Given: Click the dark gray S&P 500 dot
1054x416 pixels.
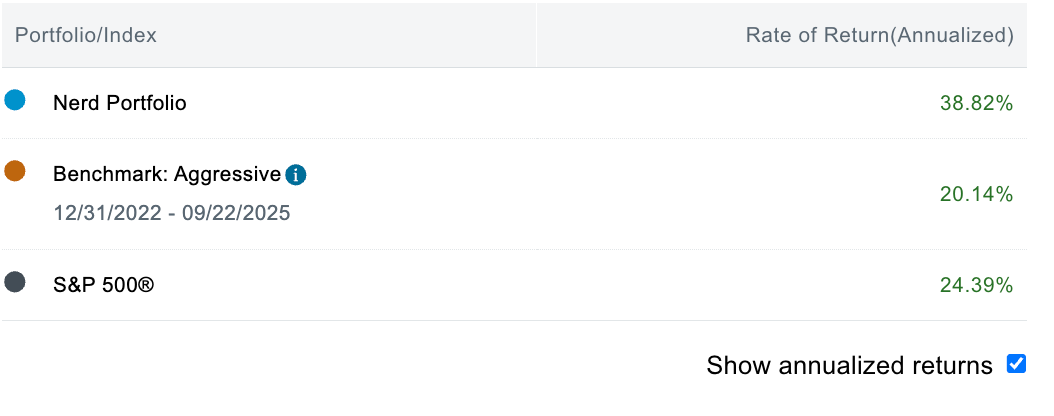Looking at the screenshot, I should [x=15, y=282].
